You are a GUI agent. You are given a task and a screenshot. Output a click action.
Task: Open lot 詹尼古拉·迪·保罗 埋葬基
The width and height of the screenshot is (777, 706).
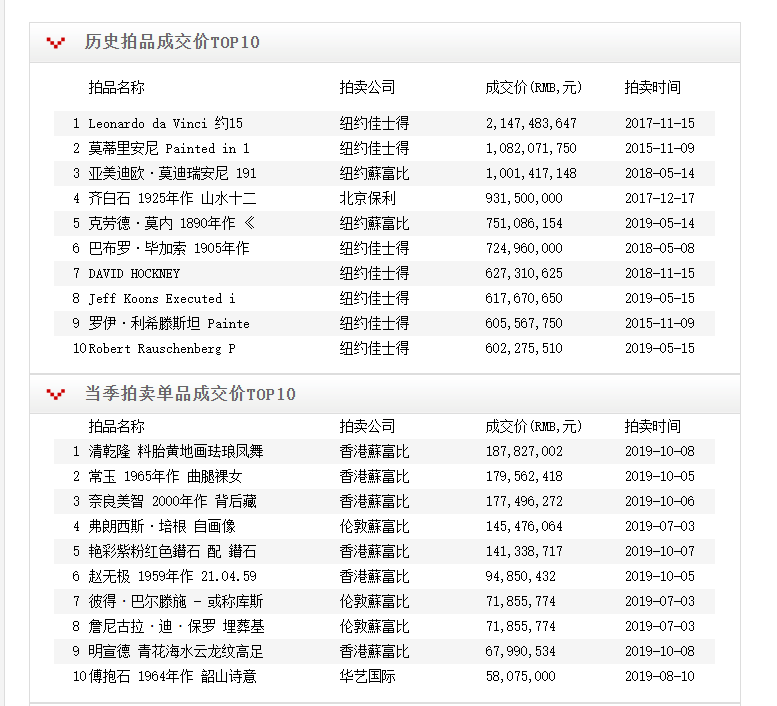click(x=176, y=626)
